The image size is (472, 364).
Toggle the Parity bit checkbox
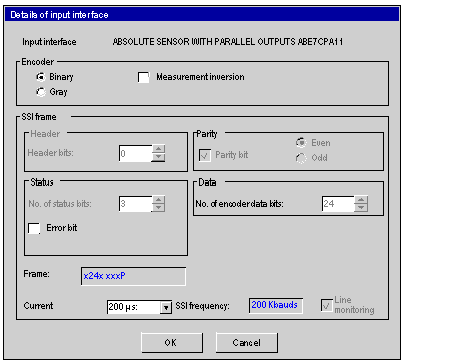[x=205, y=155]
